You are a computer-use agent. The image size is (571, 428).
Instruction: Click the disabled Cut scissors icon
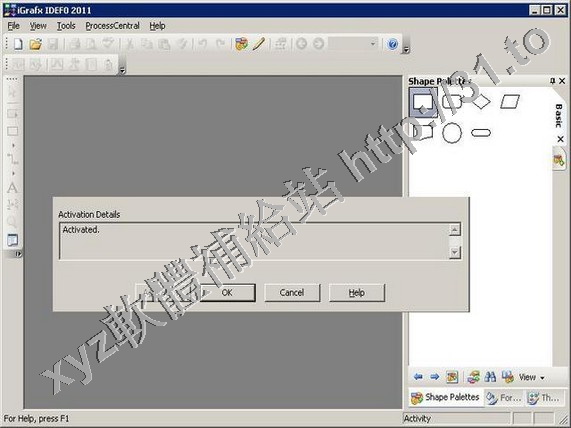(129, 44)
